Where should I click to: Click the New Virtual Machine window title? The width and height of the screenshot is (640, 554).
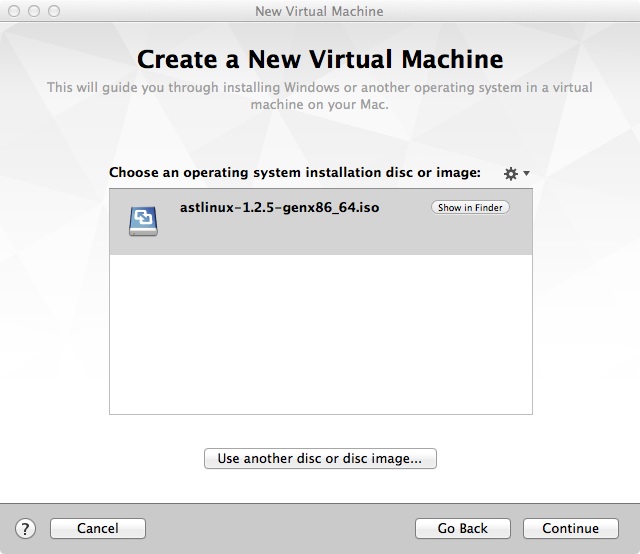(x=319, y=11)
